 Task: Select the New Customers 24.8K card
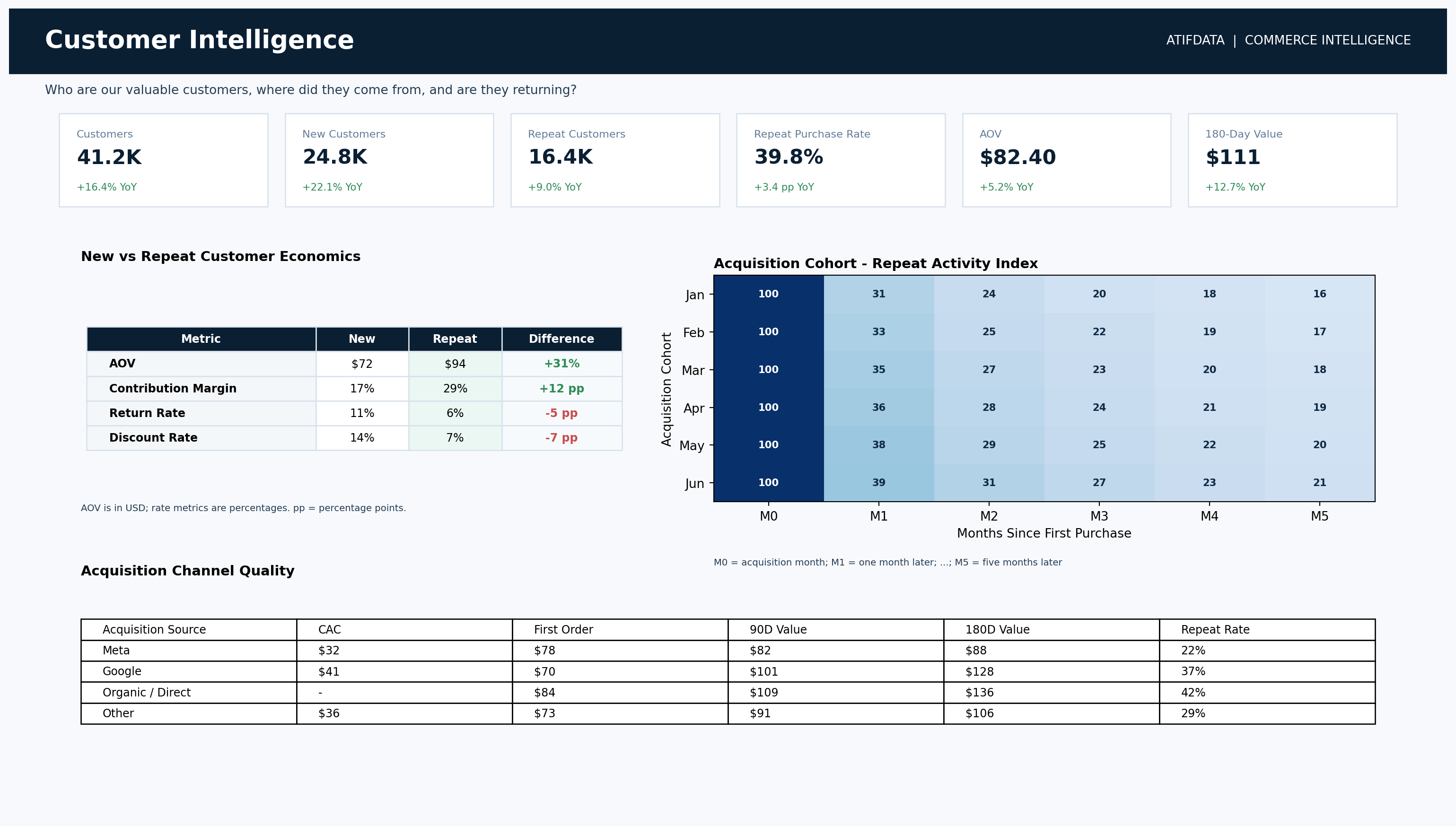pos(389,160)
